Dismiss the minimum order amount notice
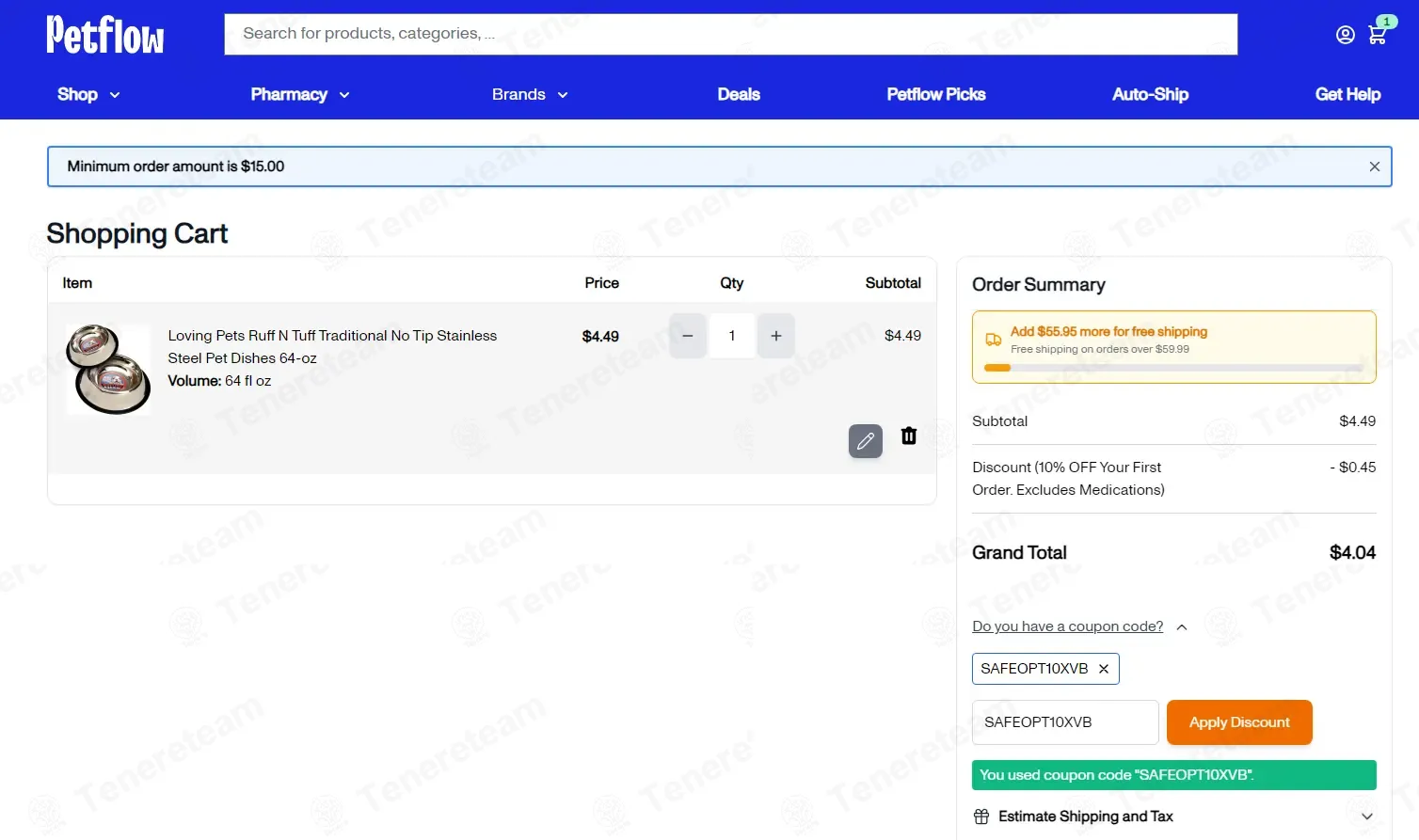Viewport: 1419px width, 840px height. pyautogui.click(x=1375, y=166)
